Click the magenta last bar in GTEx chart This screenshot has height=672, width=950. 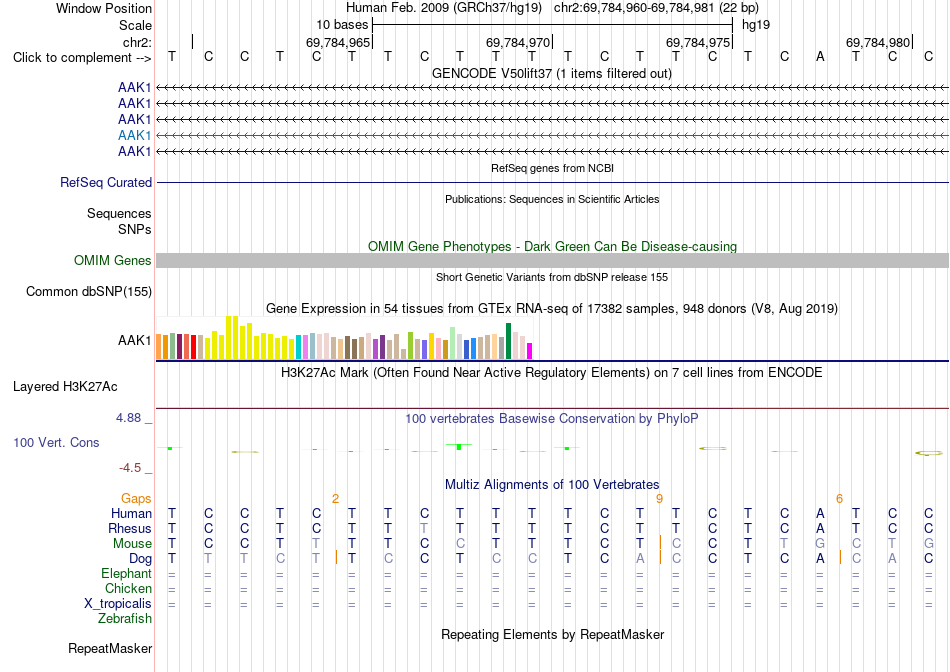tap(530, 351)
